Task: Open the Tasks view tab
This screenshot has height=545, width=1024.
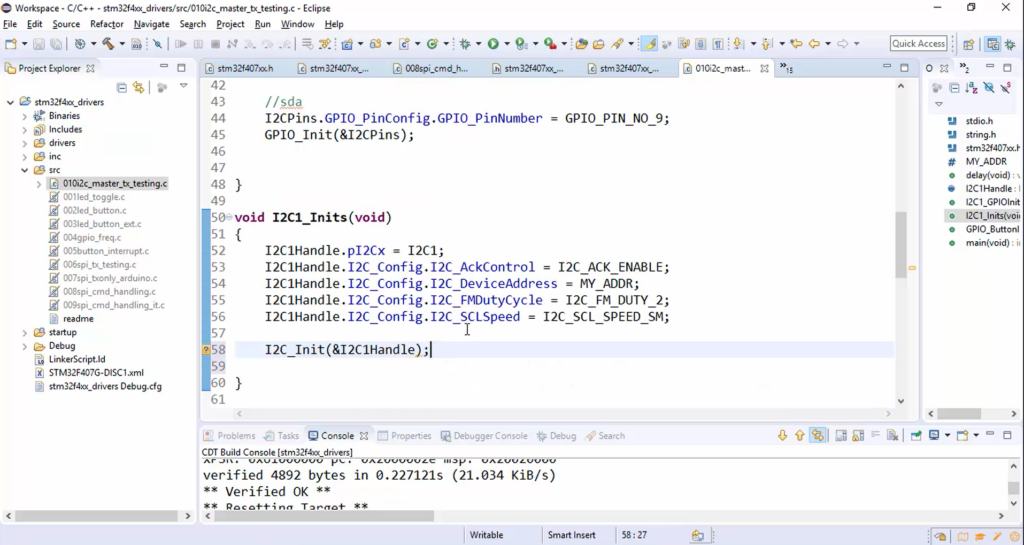Action: pyautogui.click(x=281, y=435)
